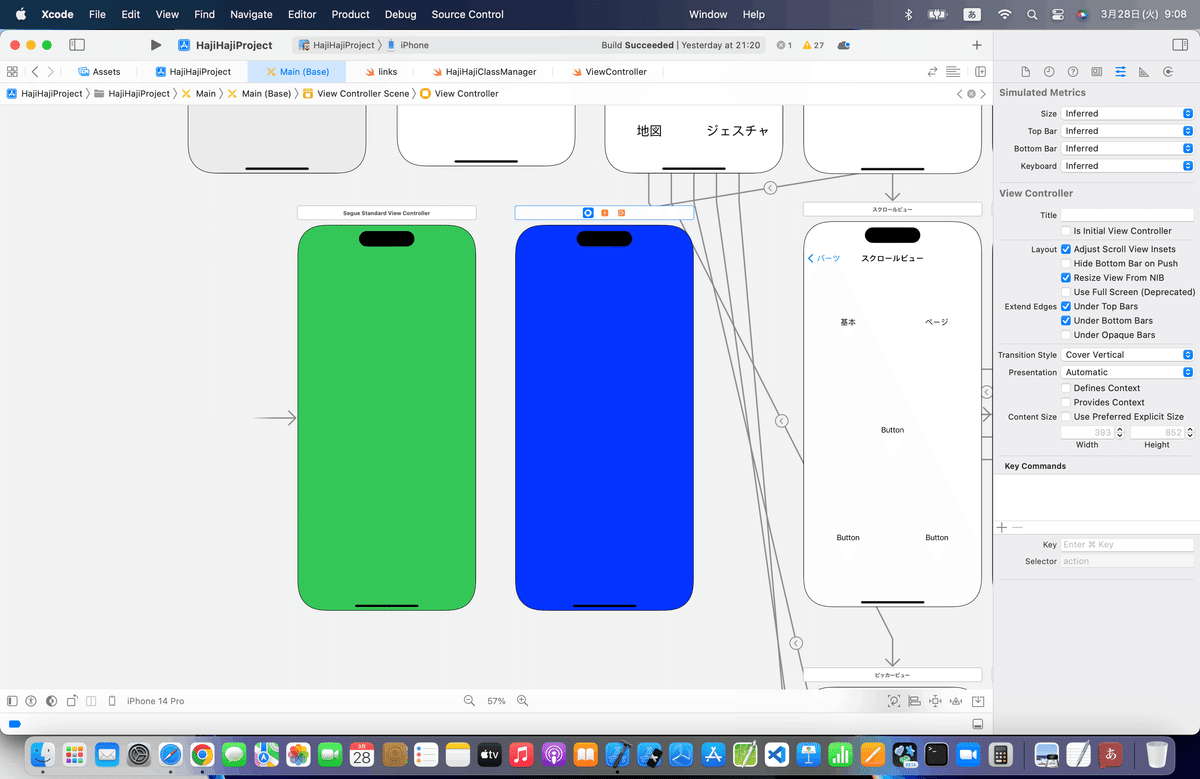This screenshot has width=1200, height=779.
Task: Add an editor on the right
Action: 981,72
